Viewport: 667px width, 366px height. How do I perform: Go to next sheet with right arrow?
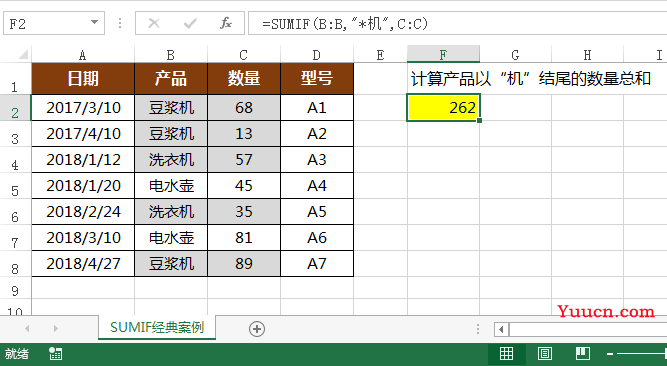[x=56, y=329]
